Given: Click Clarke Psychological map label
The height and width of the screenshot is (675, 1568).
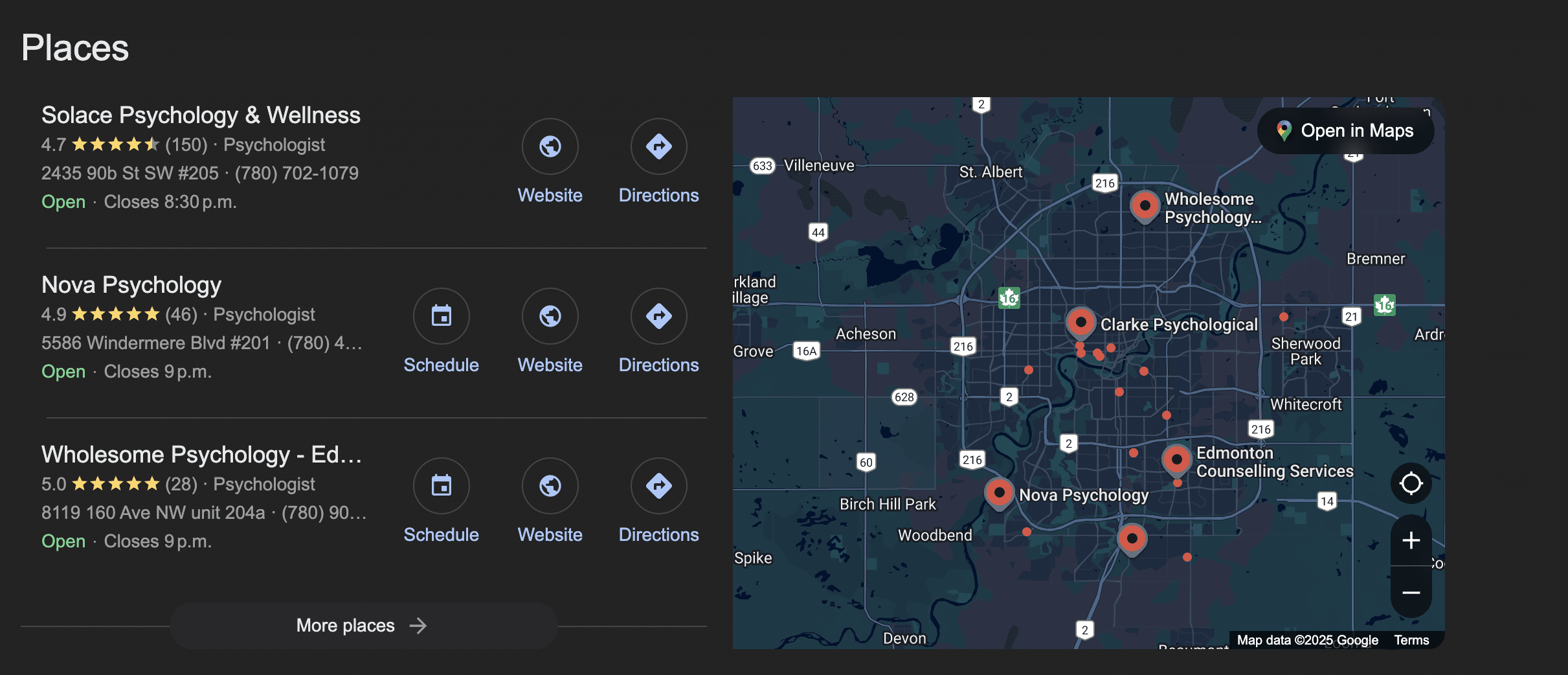Looking at the screenshot, I should (x=1179, y=325).
